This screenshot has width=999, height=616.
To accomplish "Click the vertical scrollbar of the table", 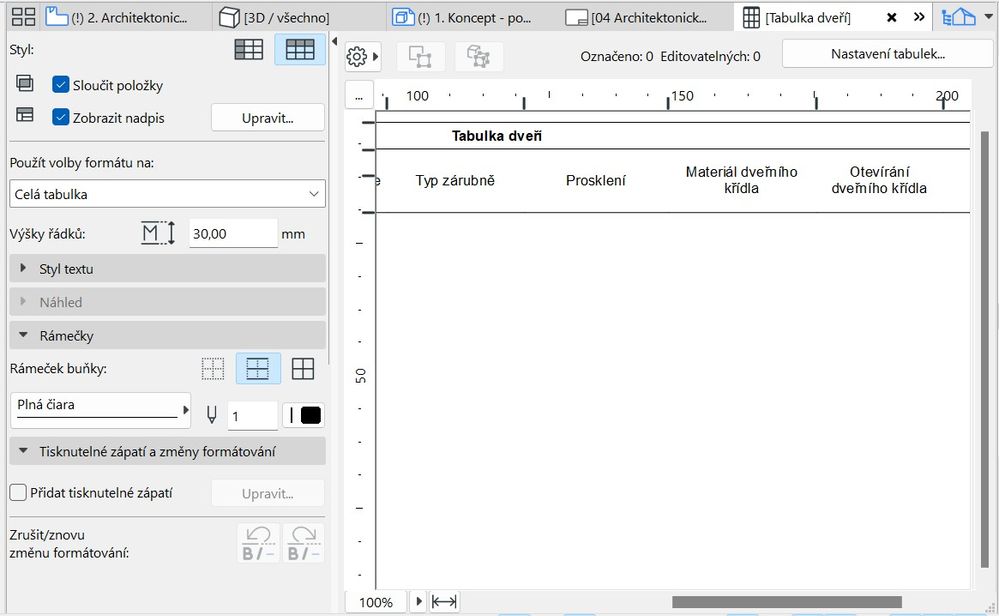I will point(985,349).
